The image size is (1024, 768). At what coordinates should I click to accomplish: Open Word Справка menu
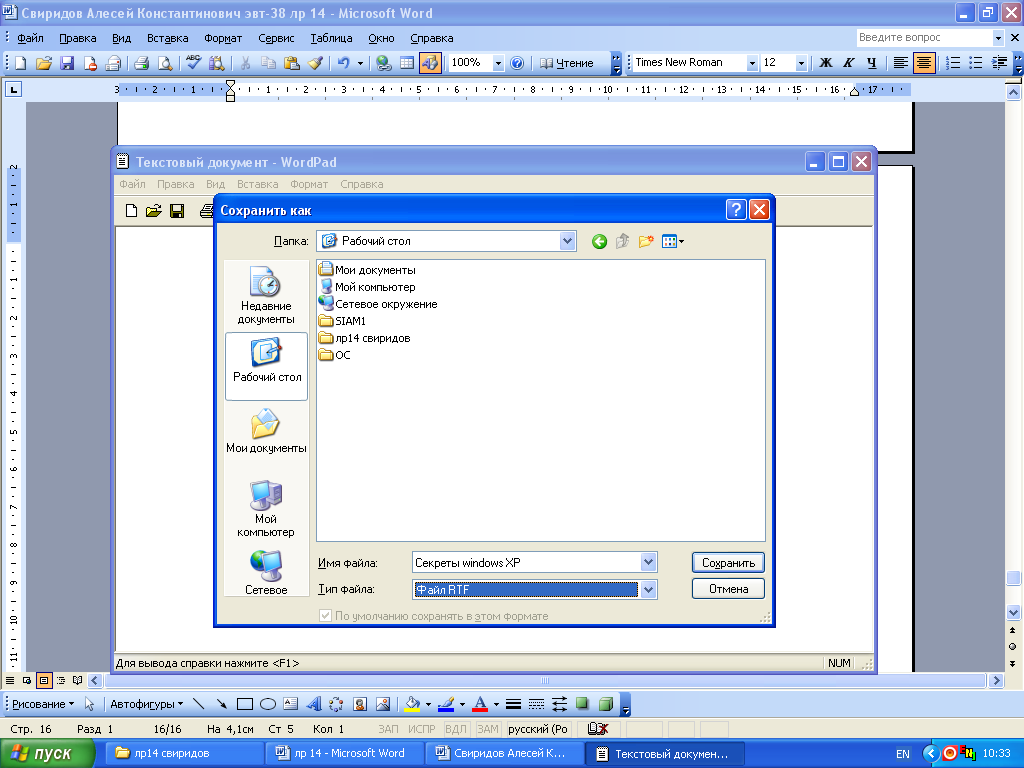(432, 38)
